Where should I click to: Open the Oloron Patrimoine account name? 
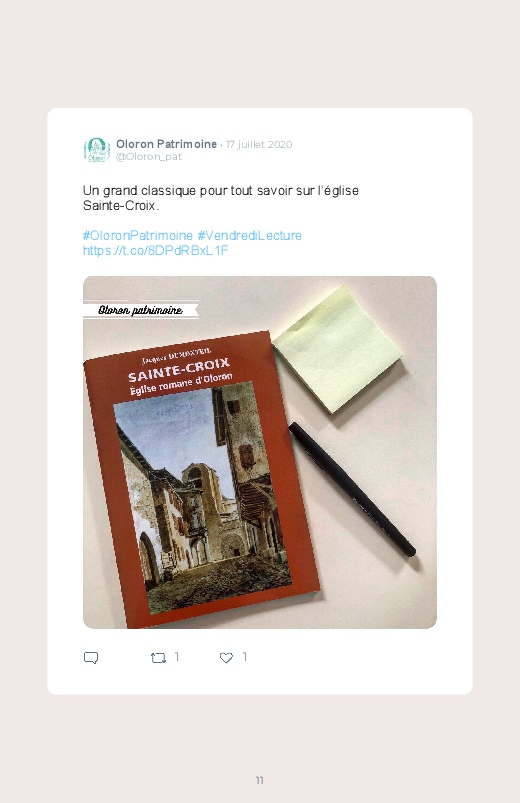[x=166, y=144]
